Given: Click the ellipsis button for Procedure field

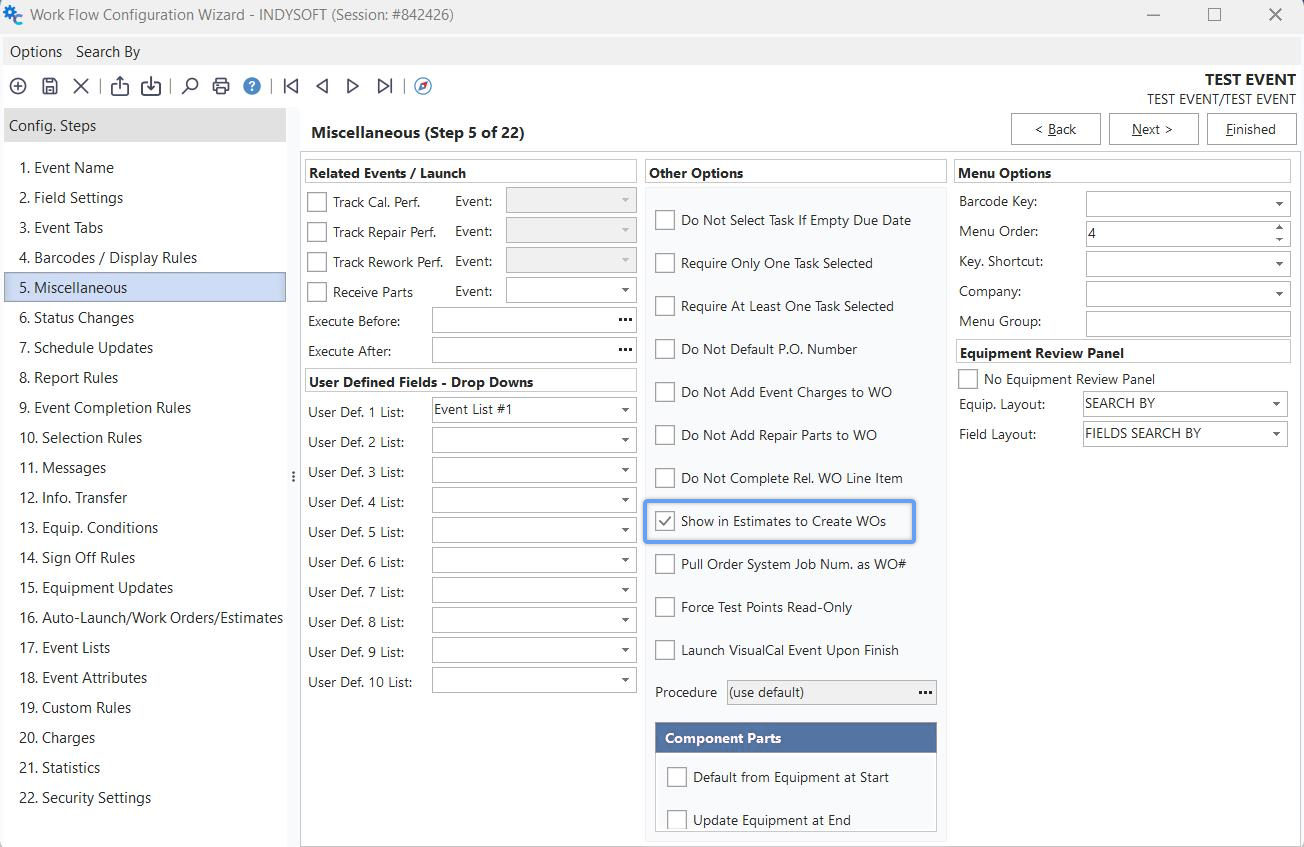Looking at the screenshot, I should point(925,692).
